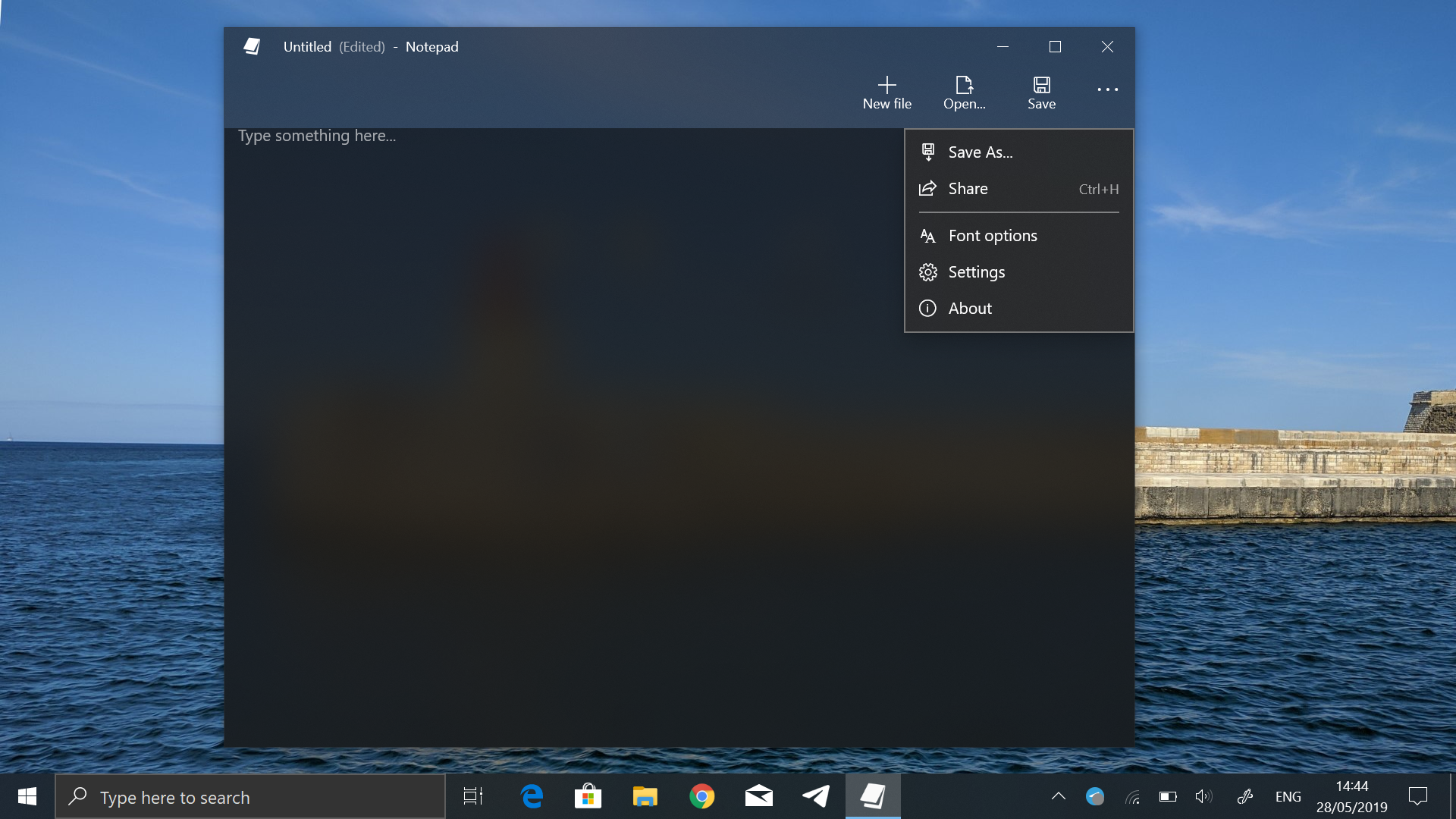Expand the hidden system tray icons chevron
This screenshot has height=819, width=1456.
(1059, 796)
